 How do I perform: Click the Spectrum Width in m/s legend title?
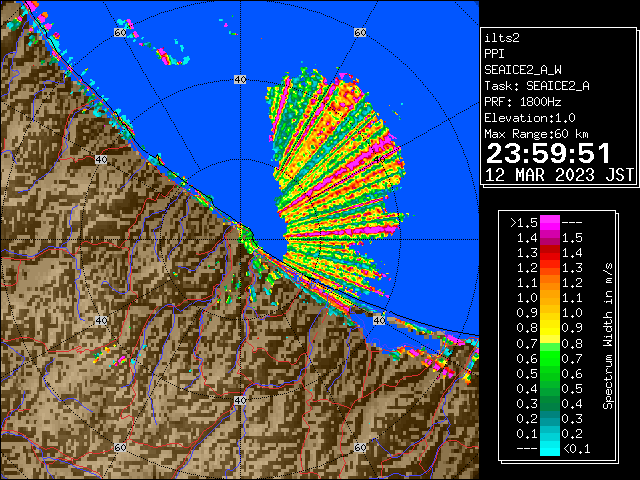click(608, 336)
